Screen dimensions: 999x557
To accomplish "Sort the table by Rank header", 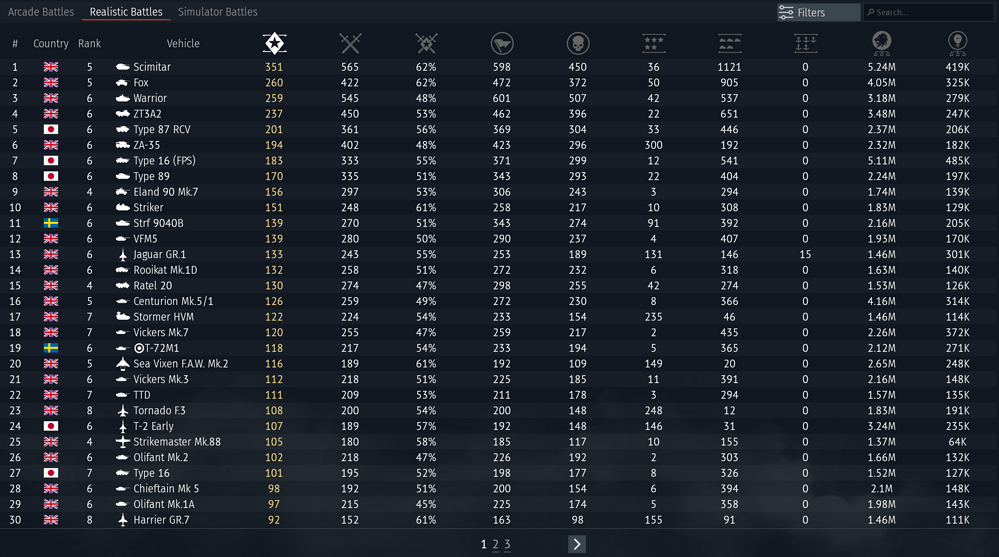I will click(x=89, y=44).
